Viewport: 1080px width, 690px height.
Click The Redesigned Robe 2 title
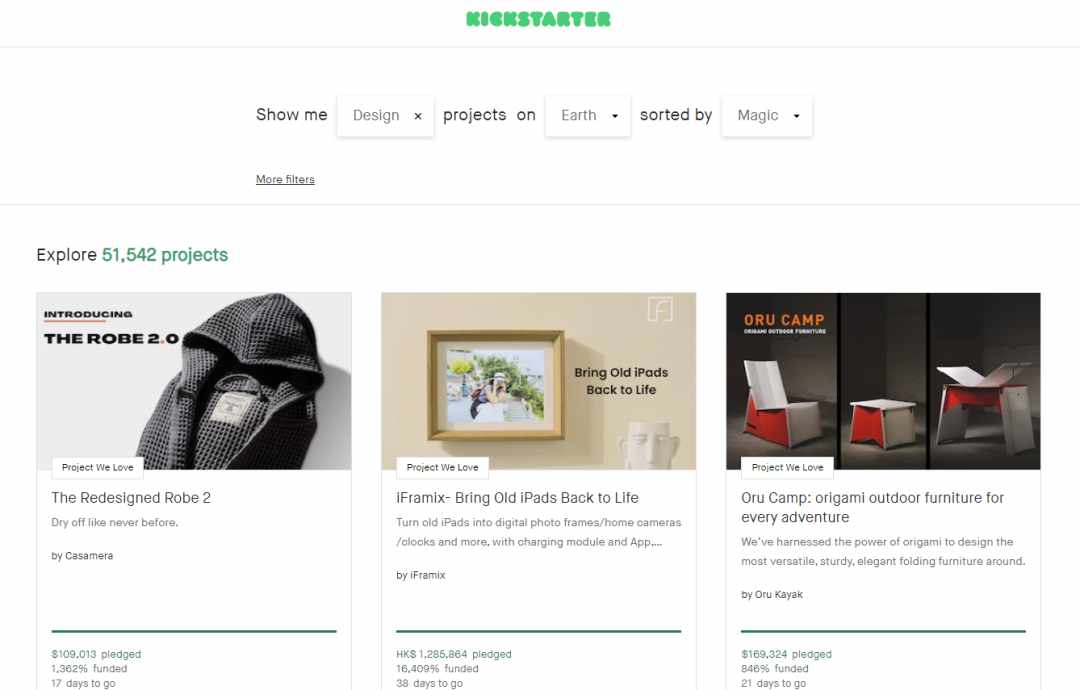[x=131, y=498]
